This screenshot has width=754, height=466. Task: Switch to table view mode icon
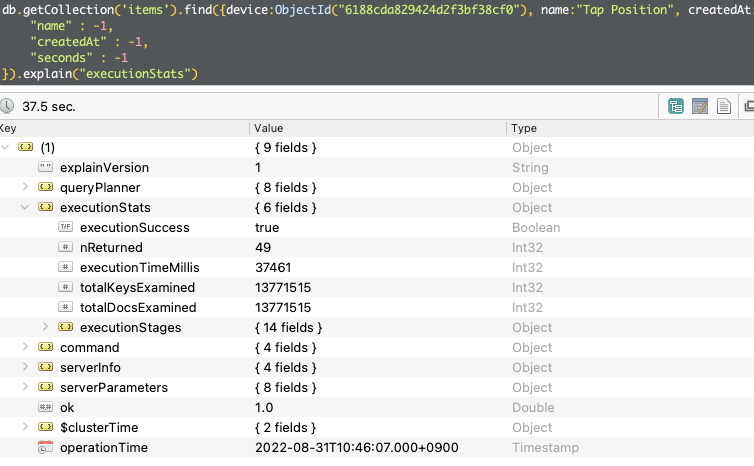[700, 106]
